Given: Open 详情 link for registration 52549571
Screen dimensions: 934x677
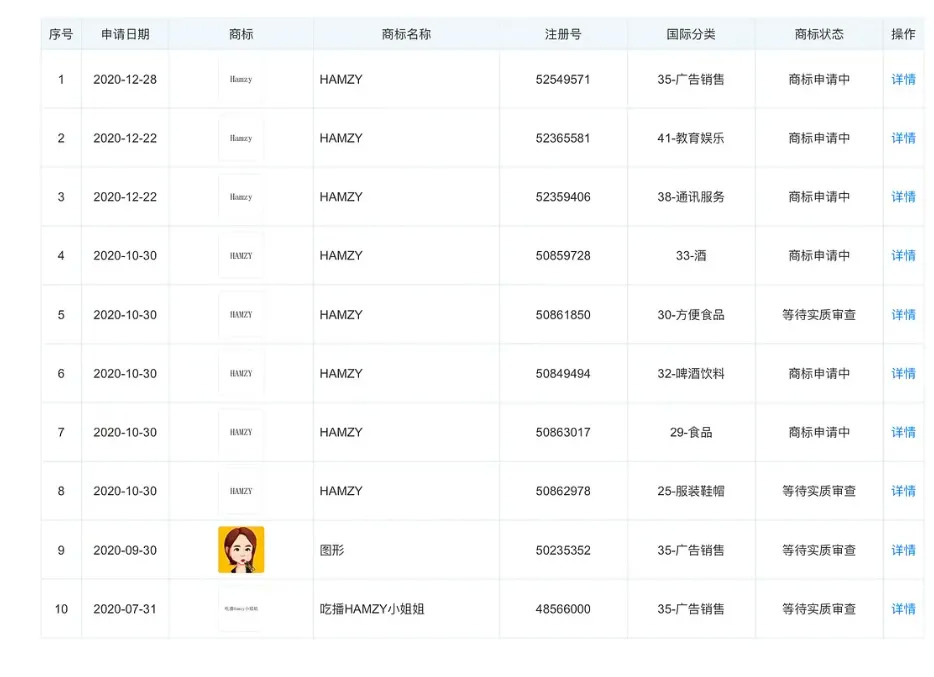Looking at the screenshot, I should click(x=903, y=79).
